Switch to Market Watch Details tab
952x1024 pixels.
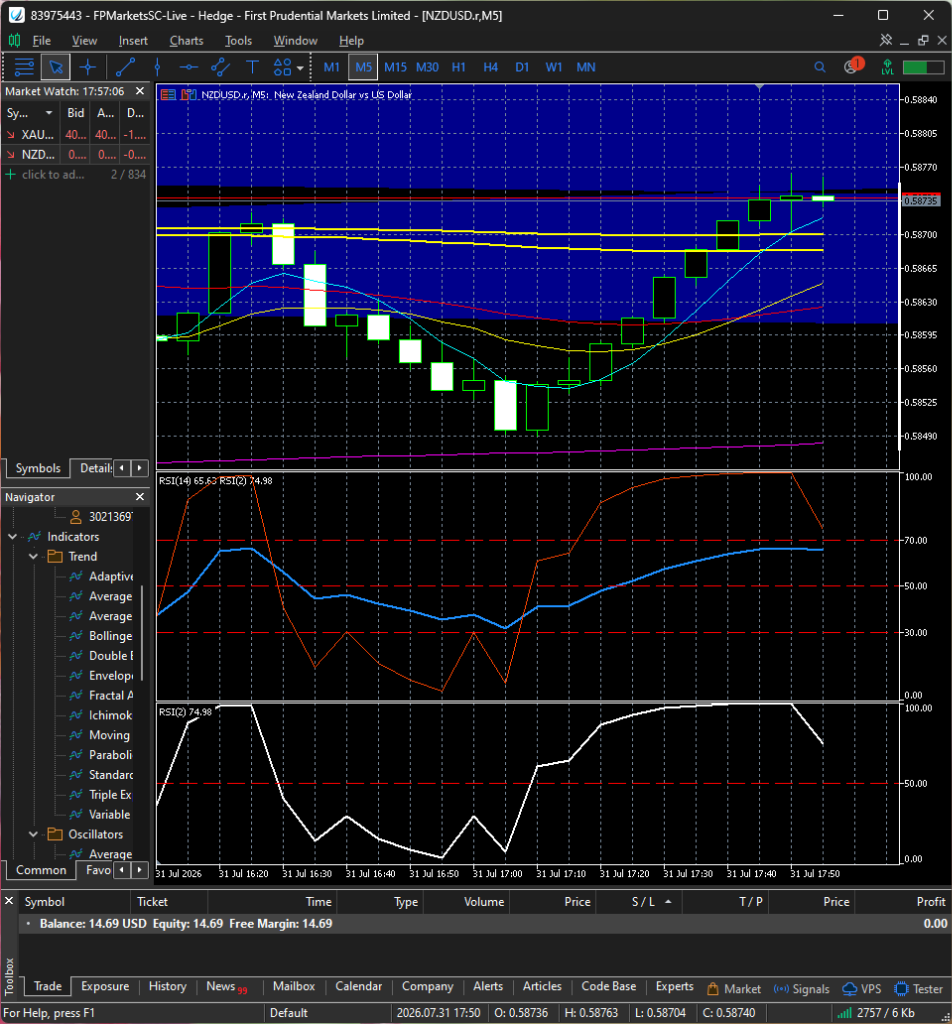95,468
